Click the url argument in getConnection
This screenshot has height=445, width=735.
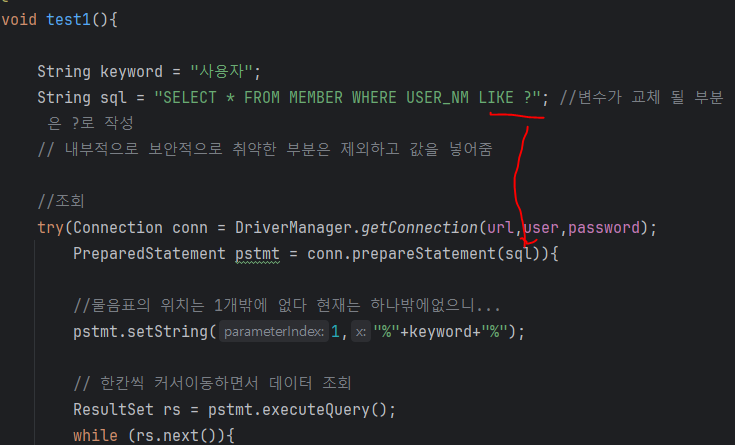tap(500, 228)
